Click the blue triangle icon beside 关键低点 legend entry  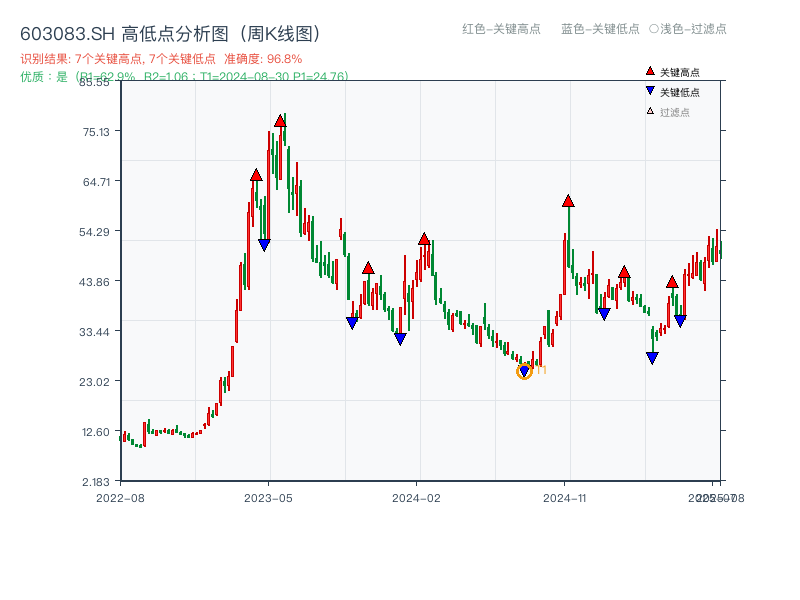[x=650, y=90]
